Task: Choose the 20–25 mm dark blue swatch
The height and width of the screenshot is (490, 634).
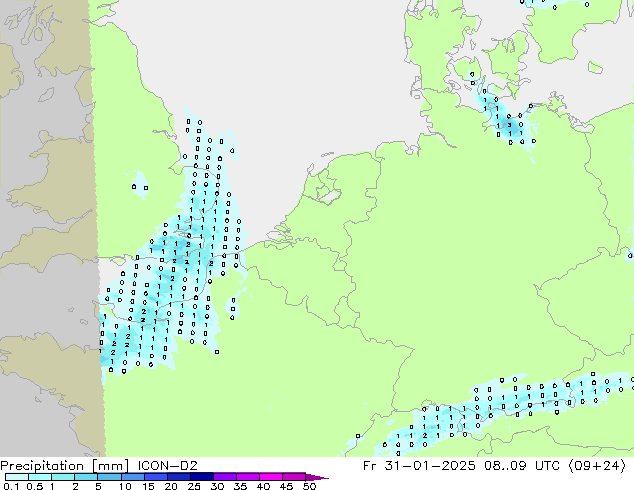Action: (178, 477)
